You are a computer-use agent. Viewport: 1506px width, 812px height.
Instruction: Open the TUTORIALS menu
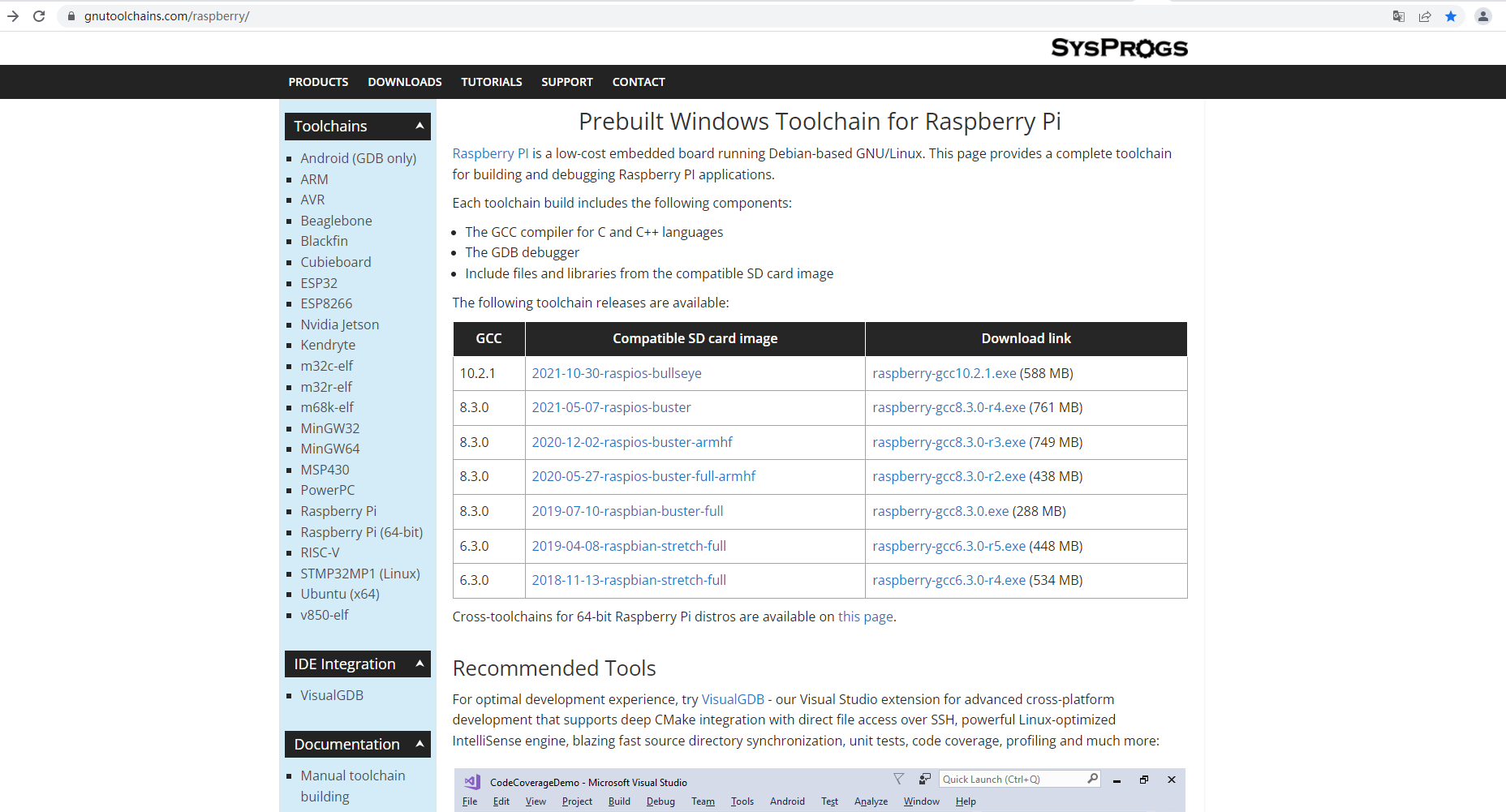click(492, 82)
